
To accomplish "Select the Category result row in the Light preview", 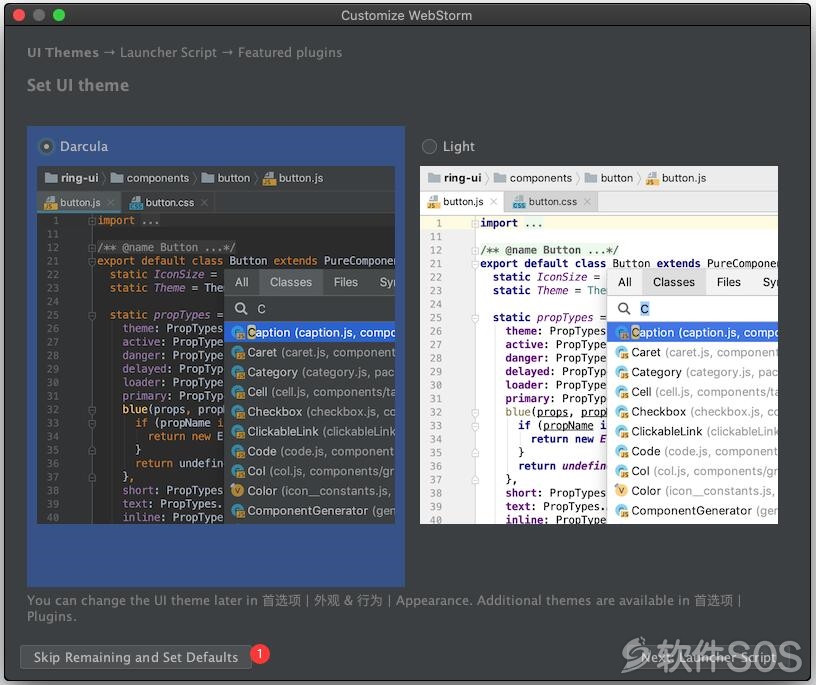I will (x=693, y=372).
